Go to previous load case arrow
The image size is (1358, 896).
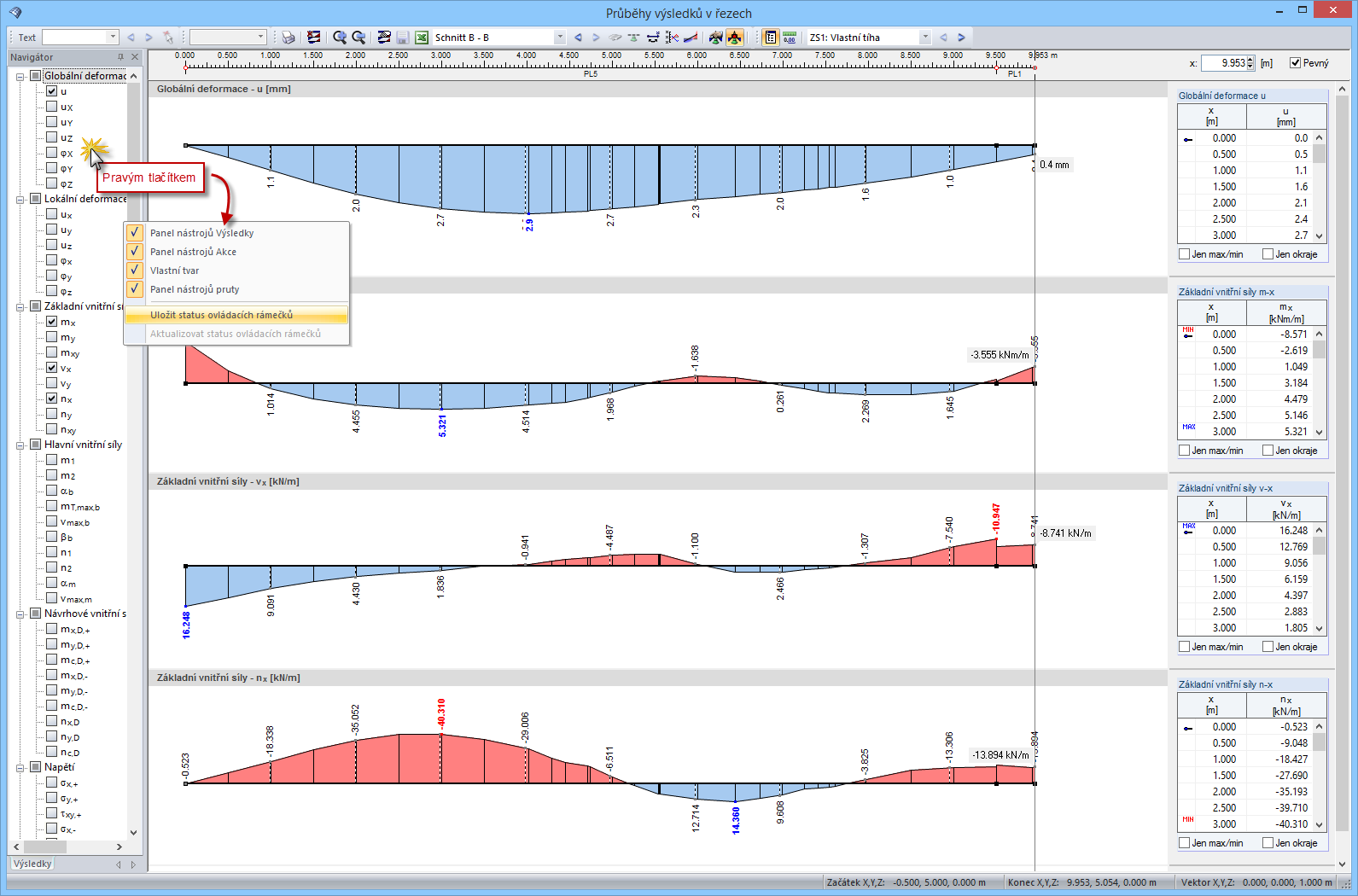click(x=943, y=38)
